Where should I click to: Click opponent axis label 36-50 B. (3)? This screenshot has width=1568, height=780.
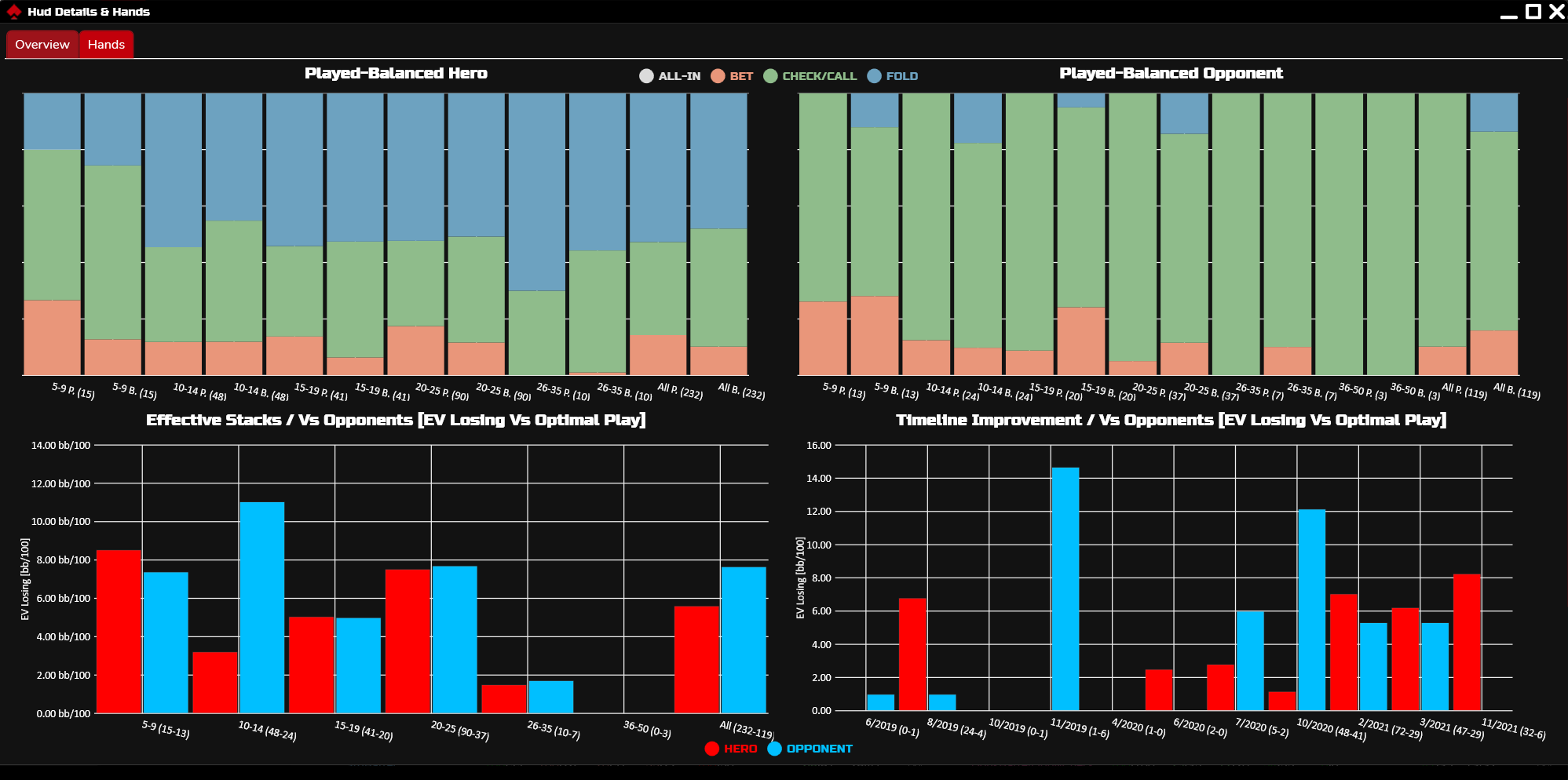pyautogui.click(x=1415, y=391)
